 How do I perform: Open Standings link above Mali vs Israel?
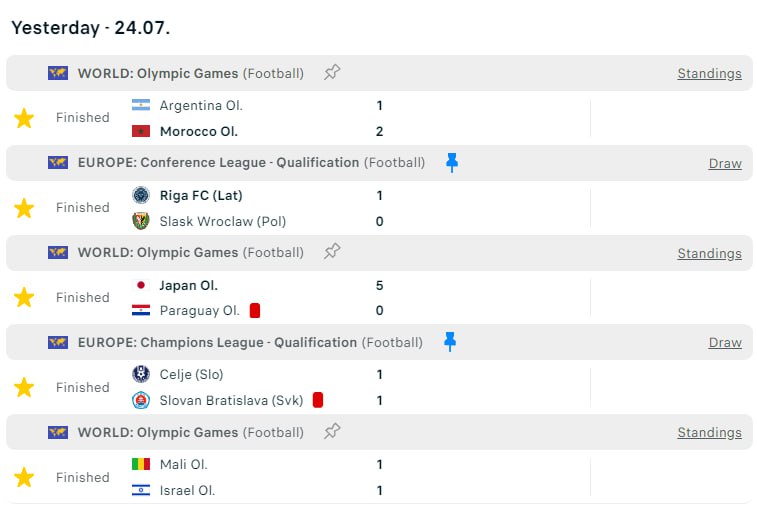709,432
